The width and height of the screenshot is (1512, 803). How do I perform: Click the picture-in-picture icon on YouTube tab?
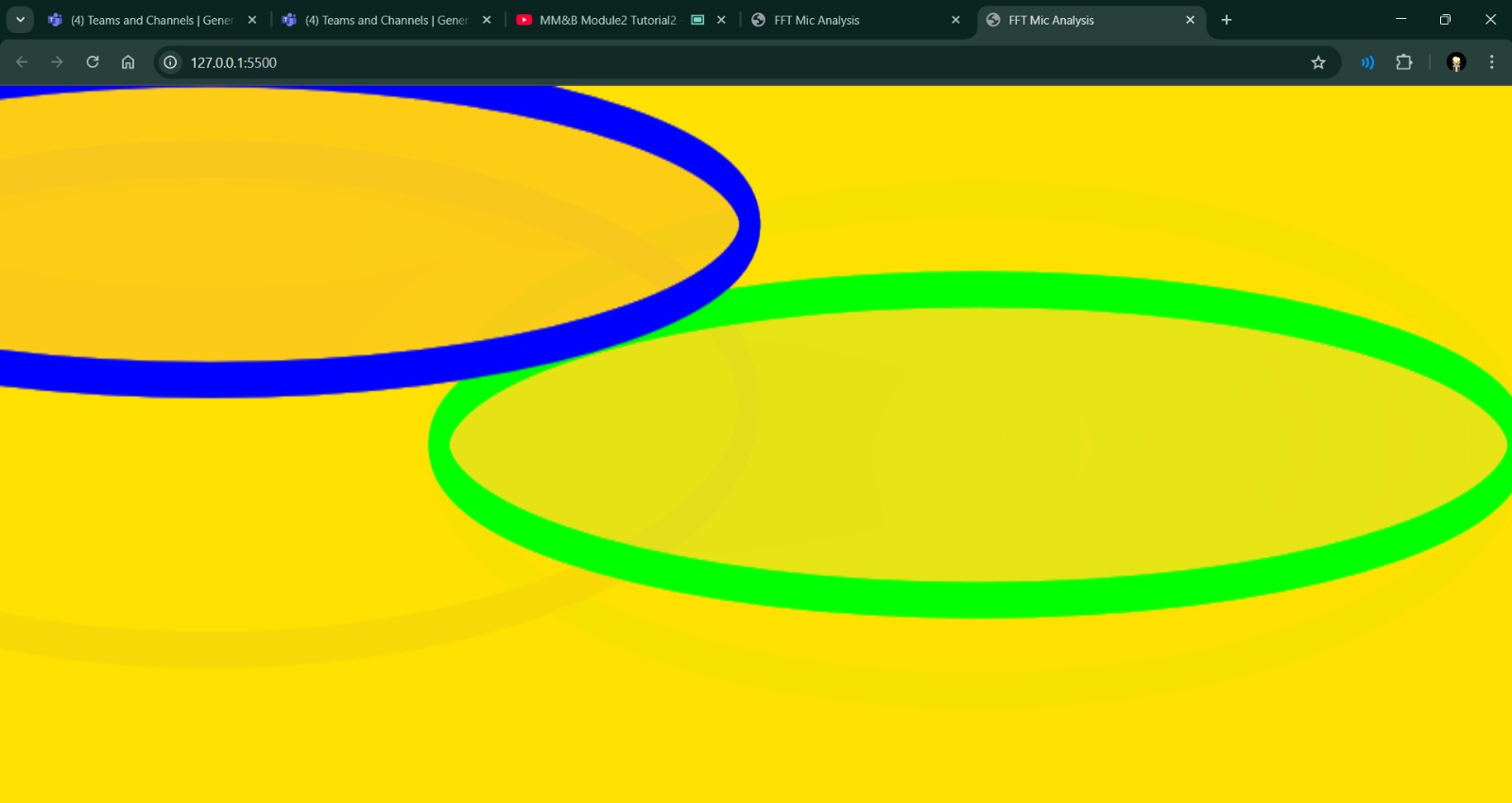[x=697, y=20]
